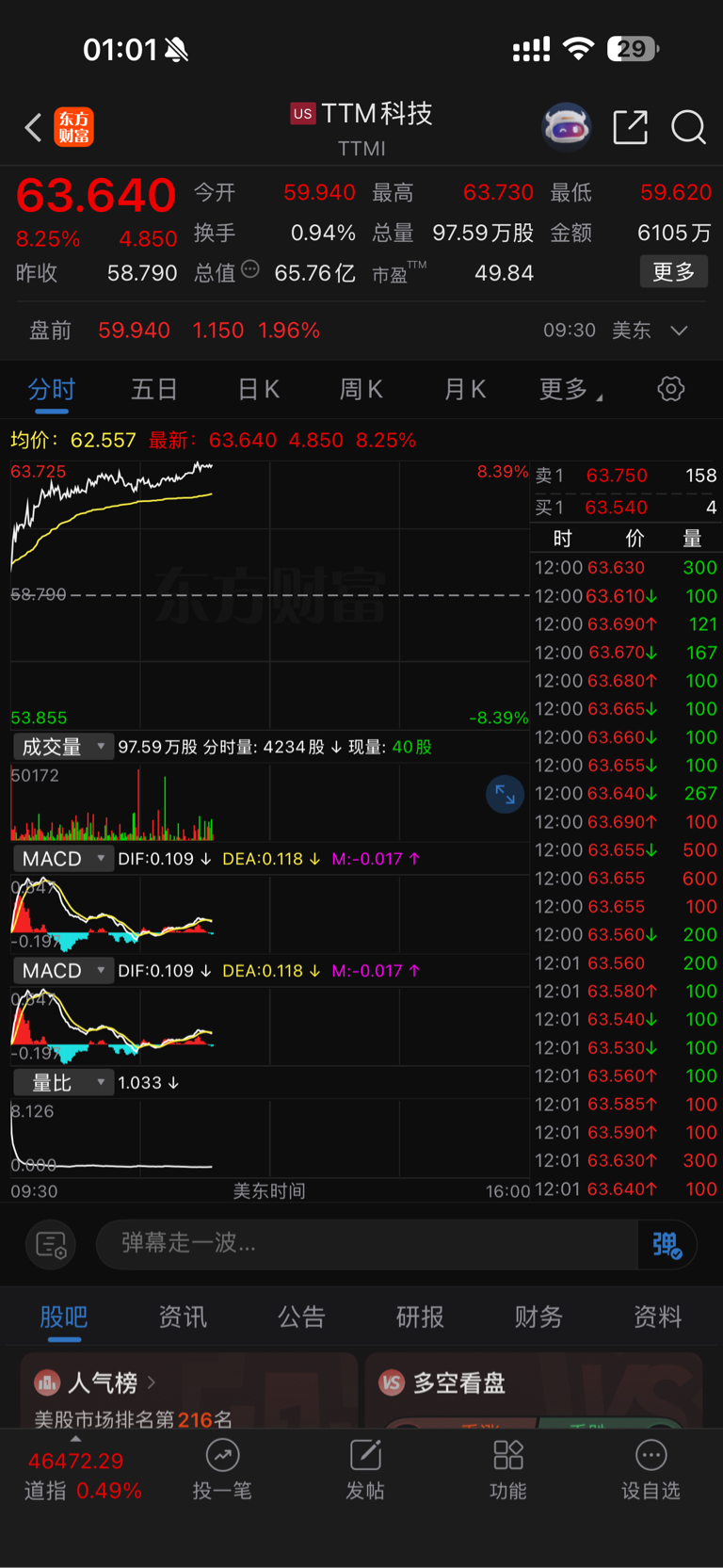Open the first MACD indicator dropdown

click(63, 859)
